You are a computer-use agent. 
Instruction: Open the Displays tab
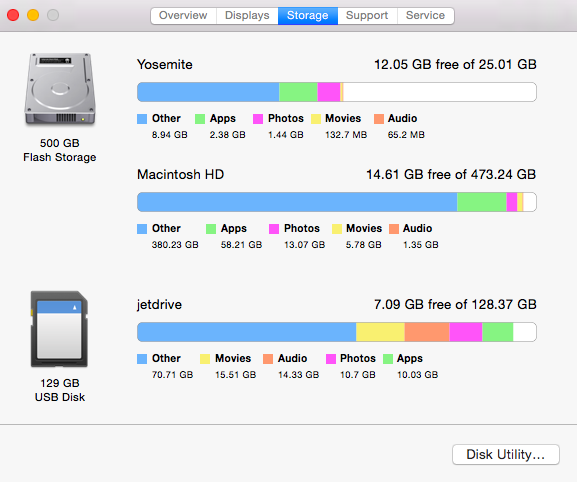pyautogui.click(x=247, y=16)
